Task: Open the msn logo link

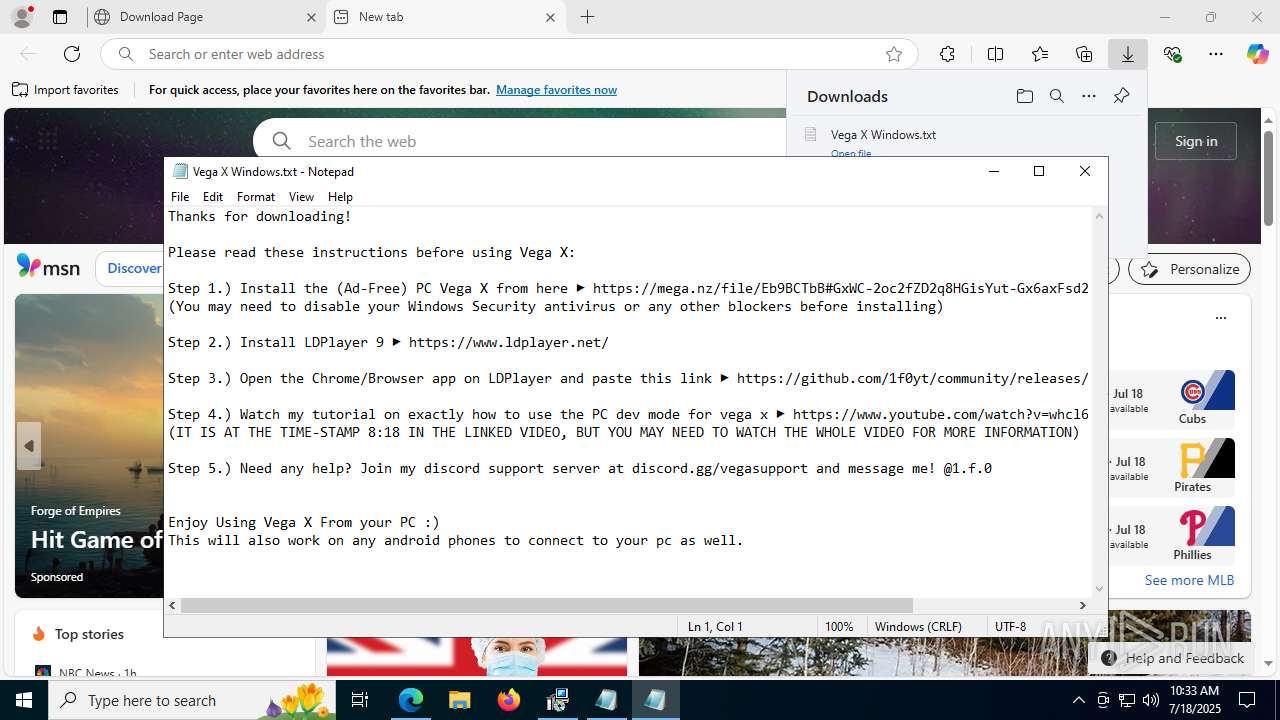Action: point(48,267)
